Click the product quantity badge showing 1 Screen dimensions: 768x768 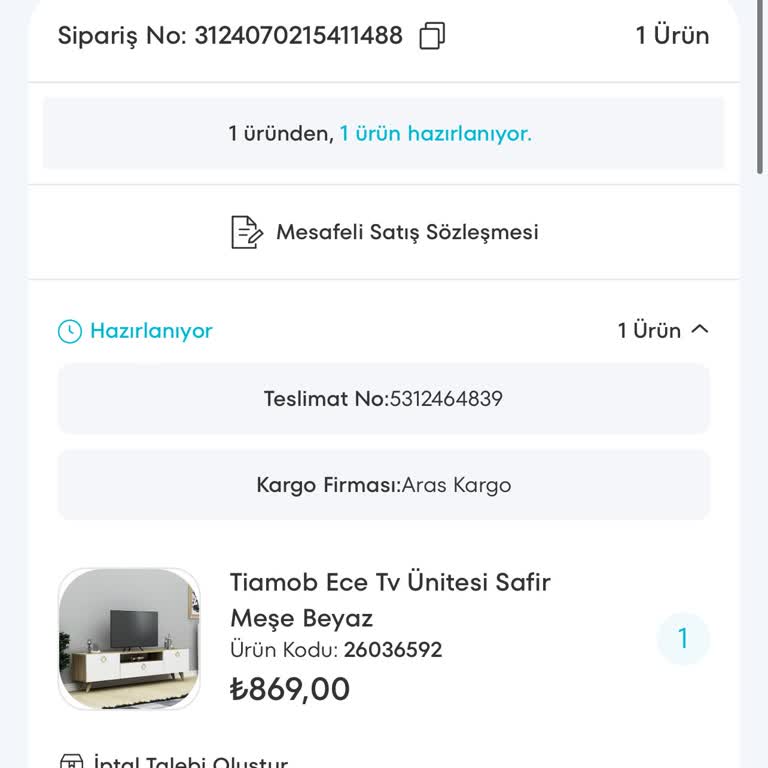point(683,639)
